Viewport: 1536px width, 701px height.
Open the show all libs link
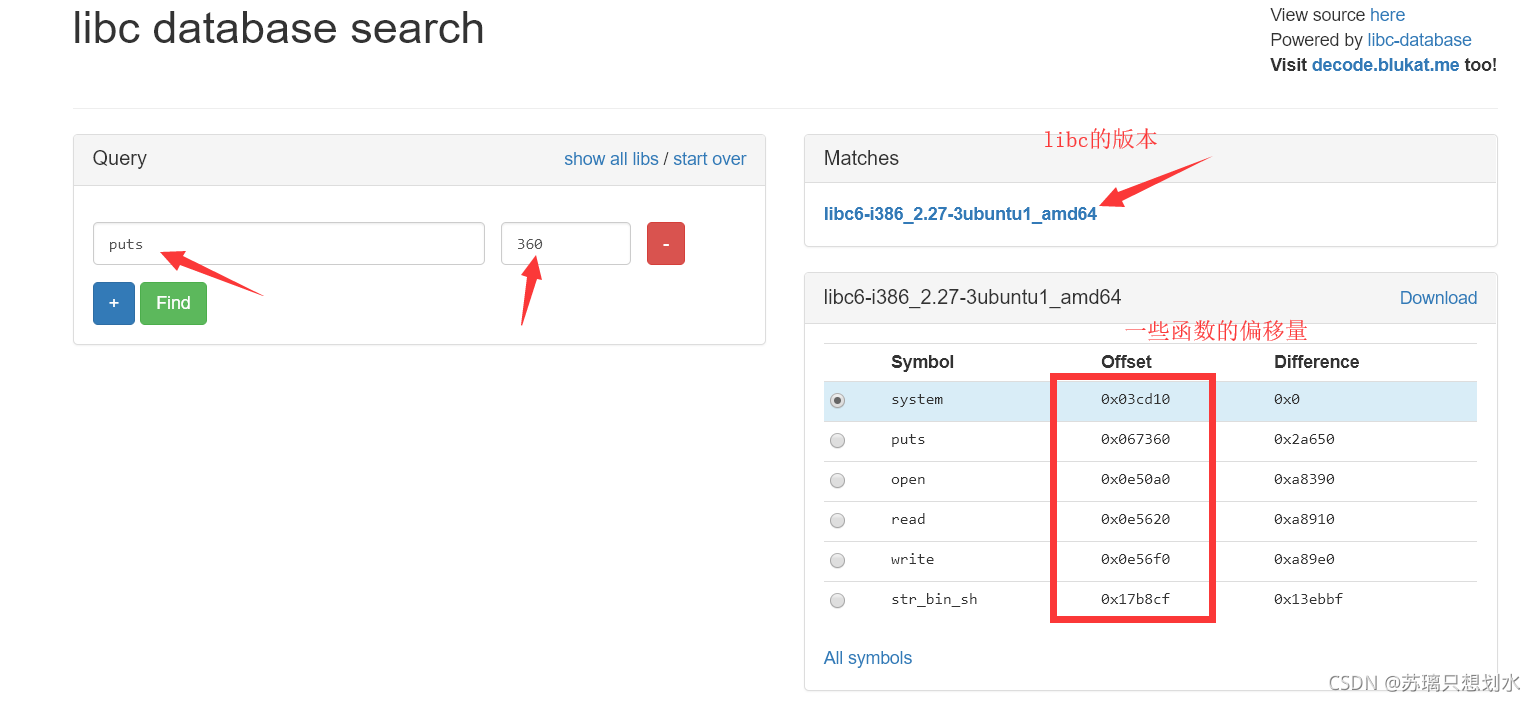click(611, 159)
